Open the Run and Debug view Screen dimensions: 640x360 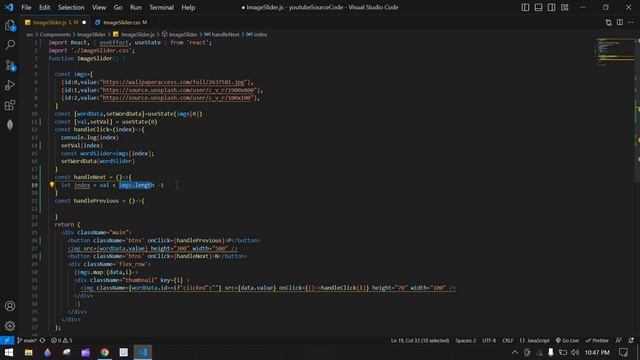[10, 85]
